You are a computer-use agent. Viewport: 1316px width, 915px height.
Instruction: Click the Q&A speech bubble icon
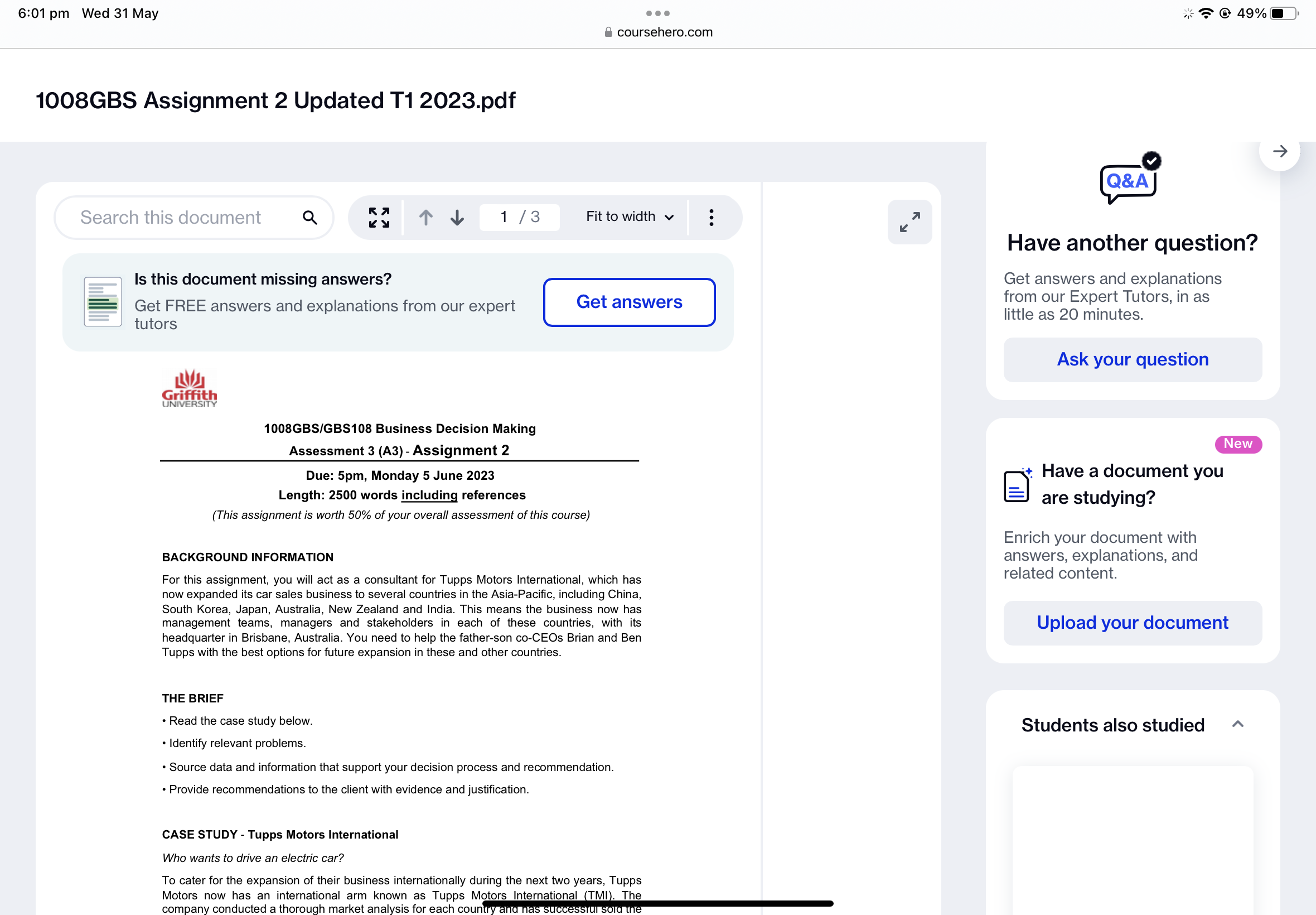(x=1128, y=181)
